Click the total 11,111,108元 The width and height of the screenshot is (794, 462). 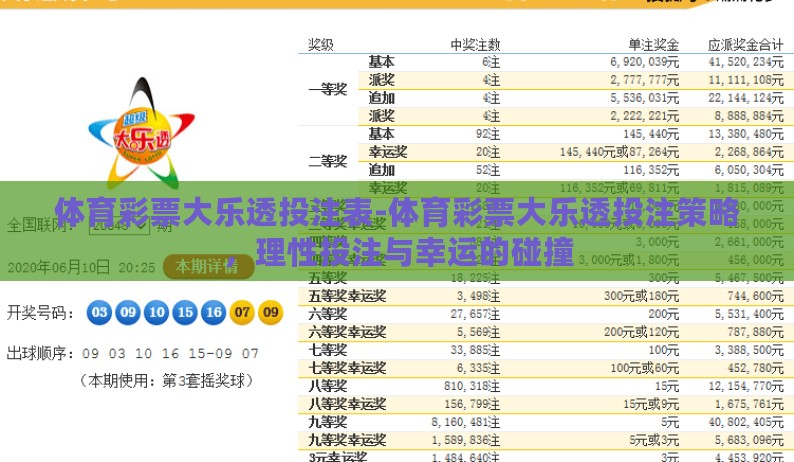tap(746, 80)
